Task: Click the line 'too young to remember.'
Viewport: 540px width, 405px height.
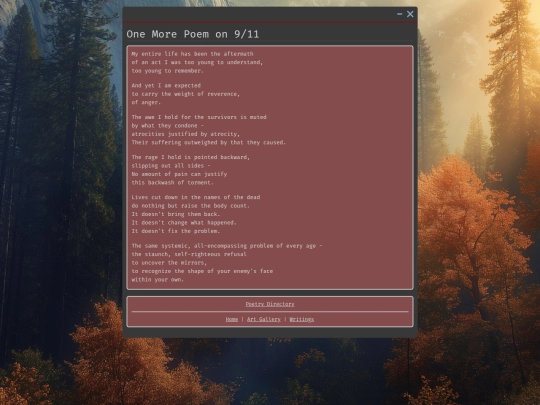Action: [168, 71]
